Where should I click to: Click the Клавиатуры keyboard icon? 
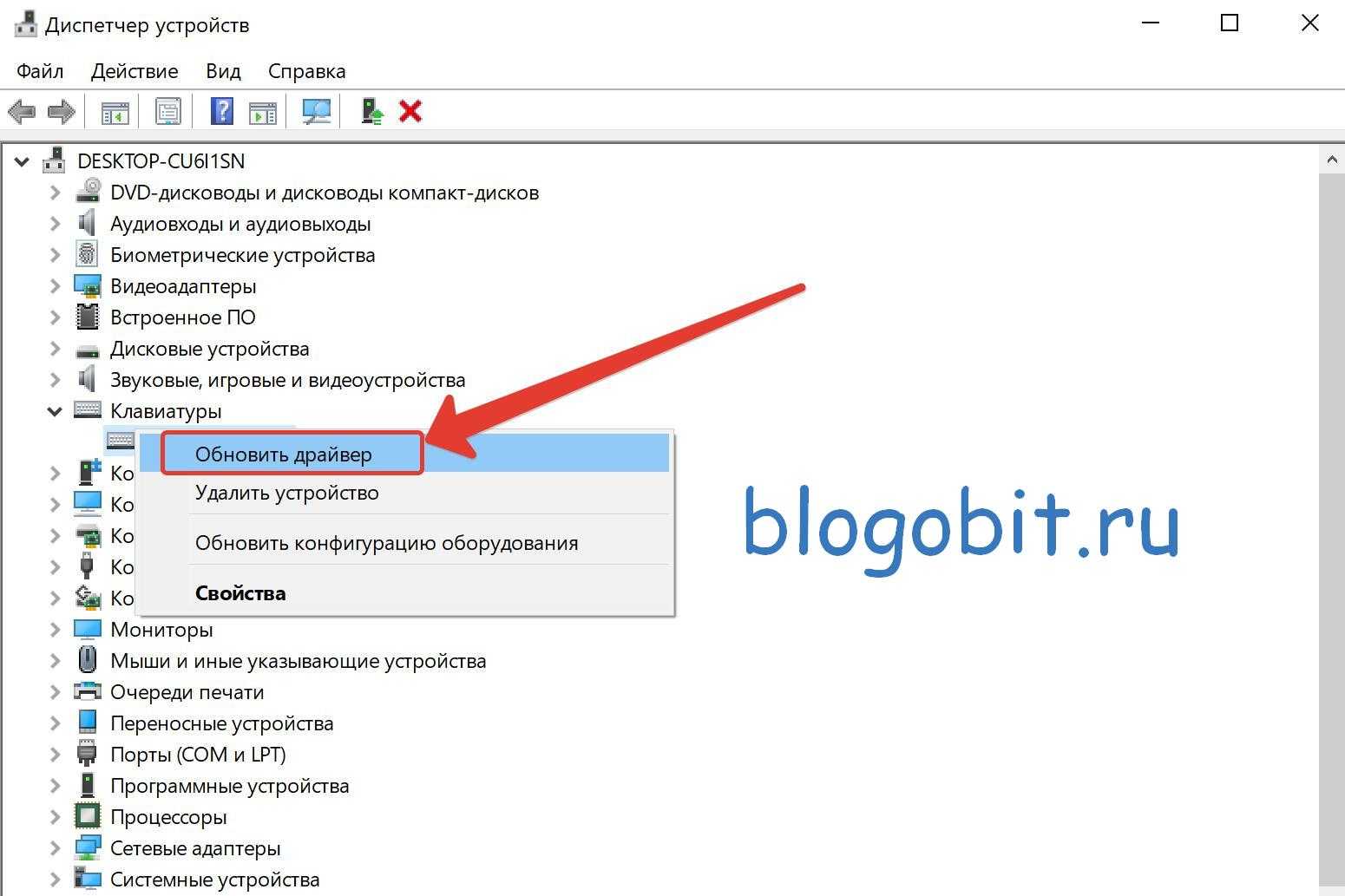[88, 410]
